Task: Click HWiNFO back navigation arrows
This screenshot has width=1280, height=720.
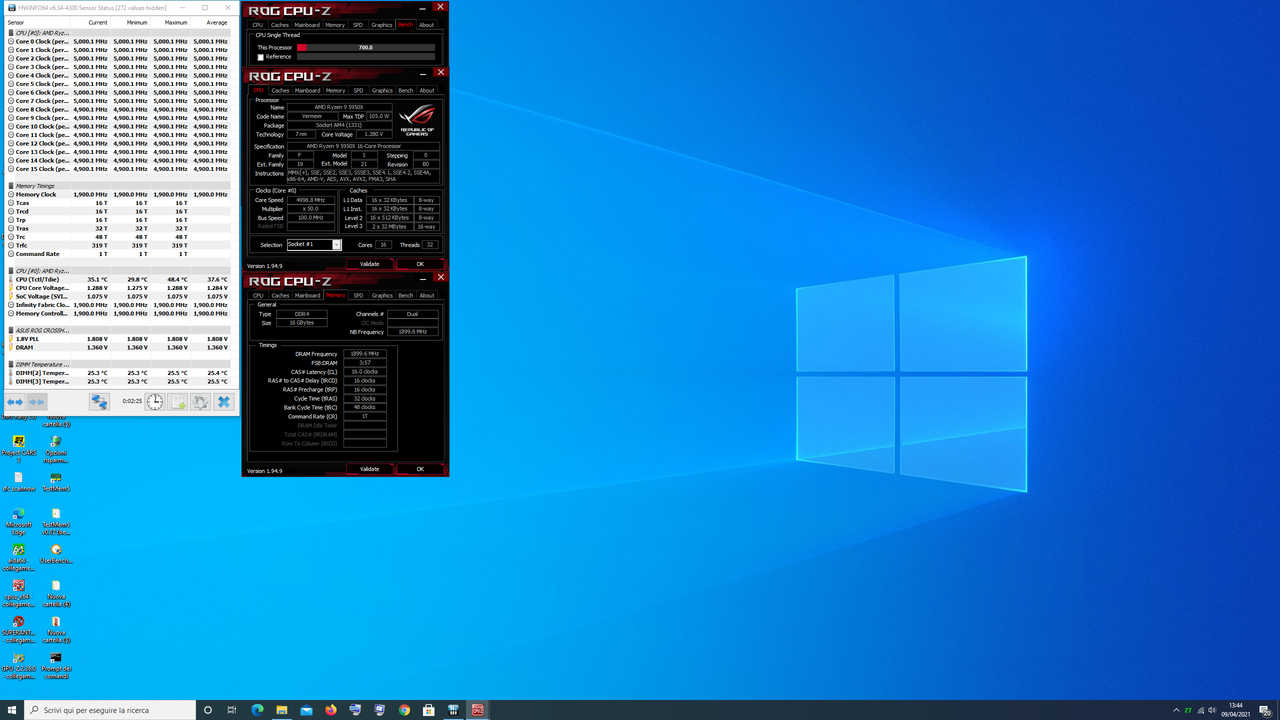Action: point(14,401)
